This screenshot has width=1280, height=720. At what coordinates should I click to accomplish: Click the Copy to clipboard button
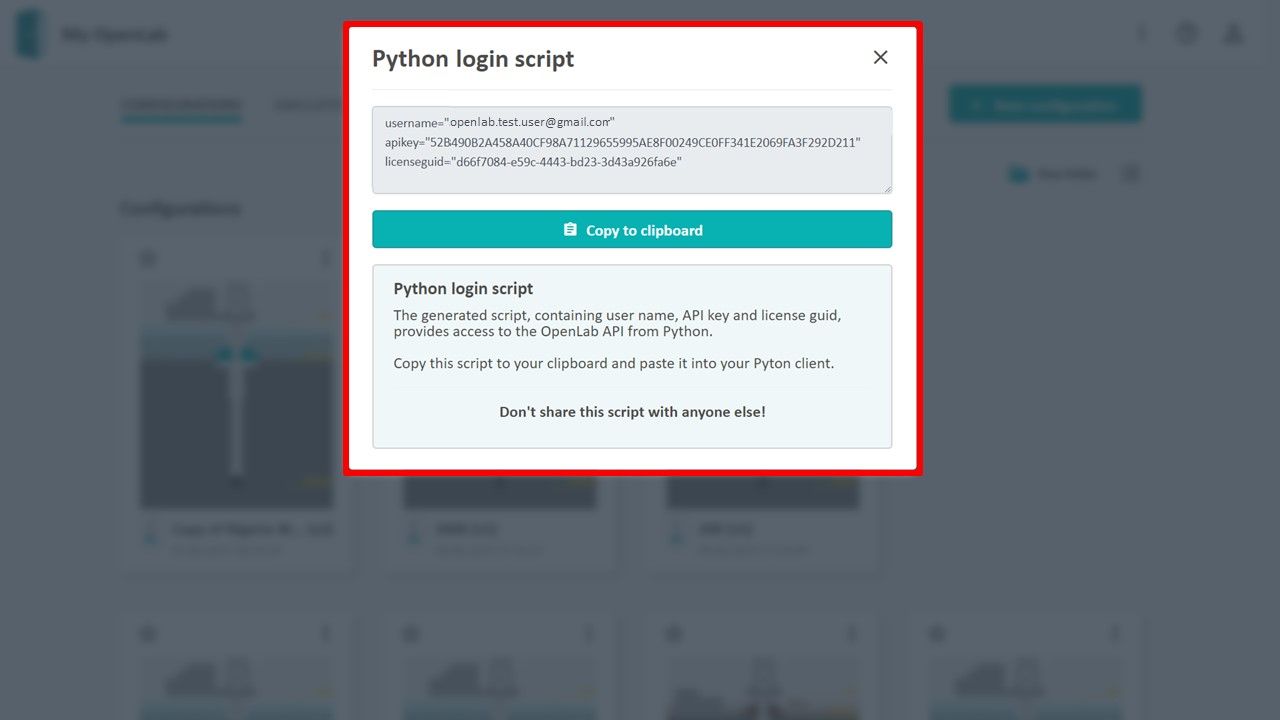click(632, 230)
